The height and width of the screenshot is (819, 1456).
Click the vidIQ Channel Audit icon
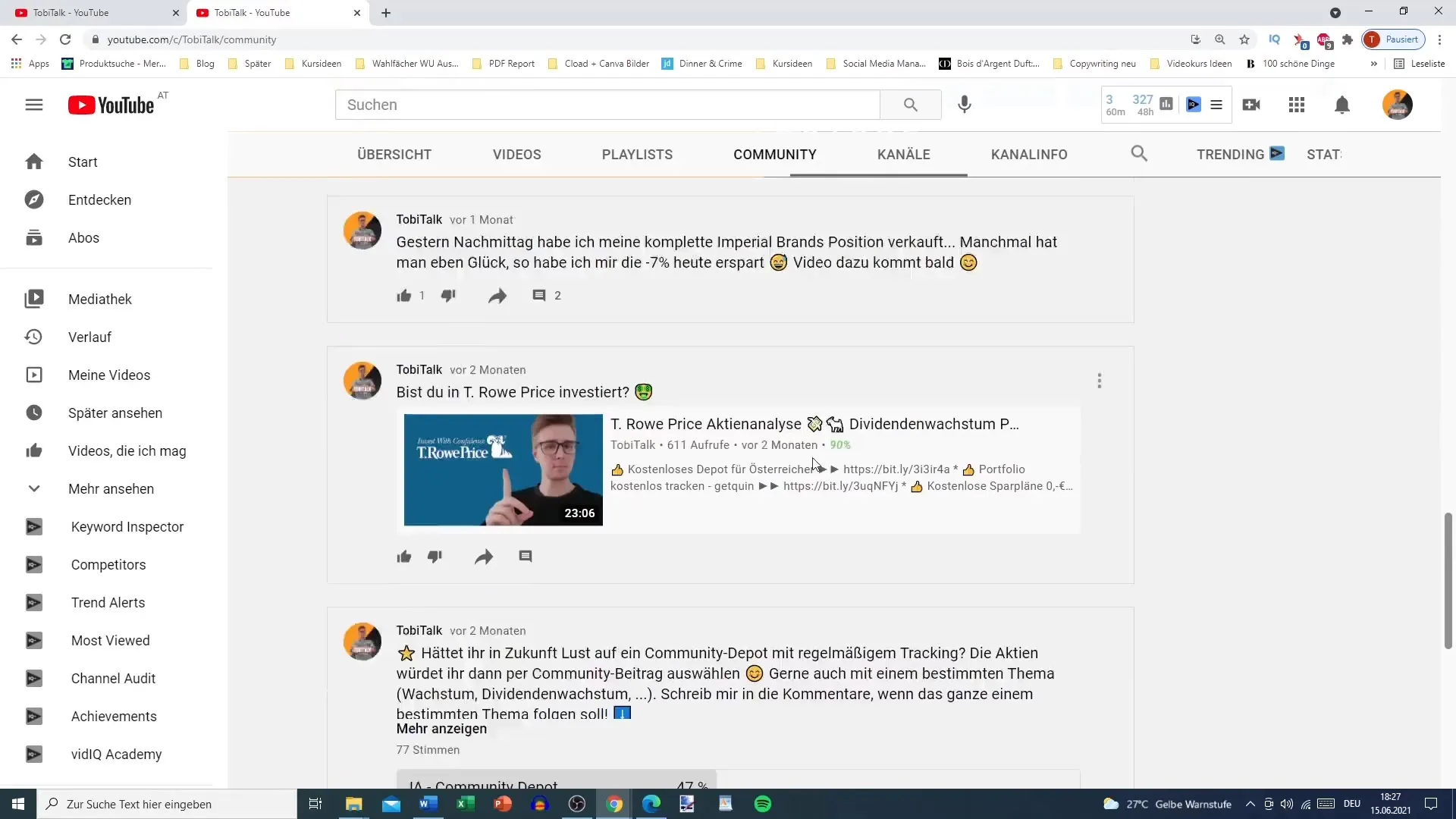click(x=34, y=679)
